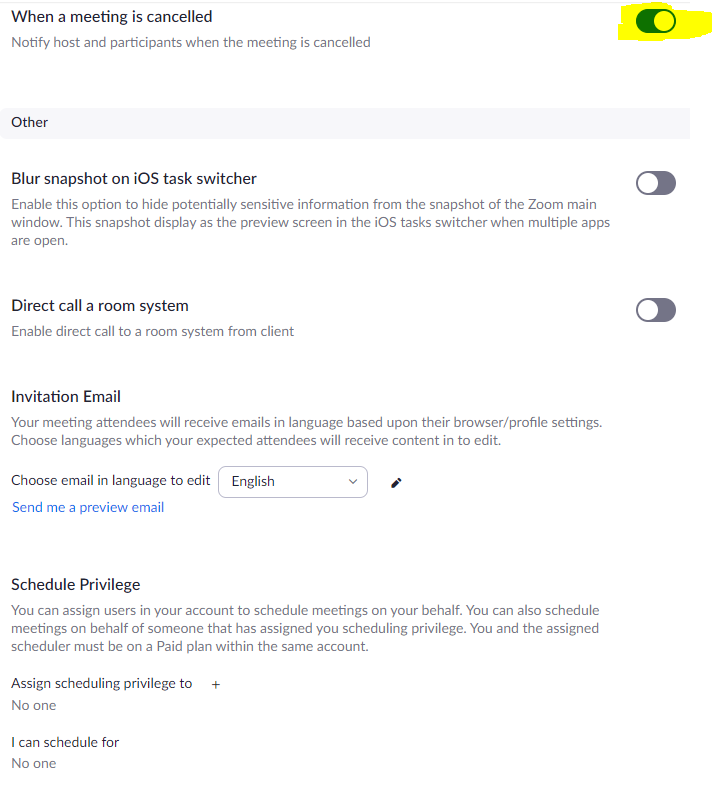Add a scheduling privilege user with plus icon
Viewport: 712px width, 793px height.
pyautogui.click(x=216, y=685)
